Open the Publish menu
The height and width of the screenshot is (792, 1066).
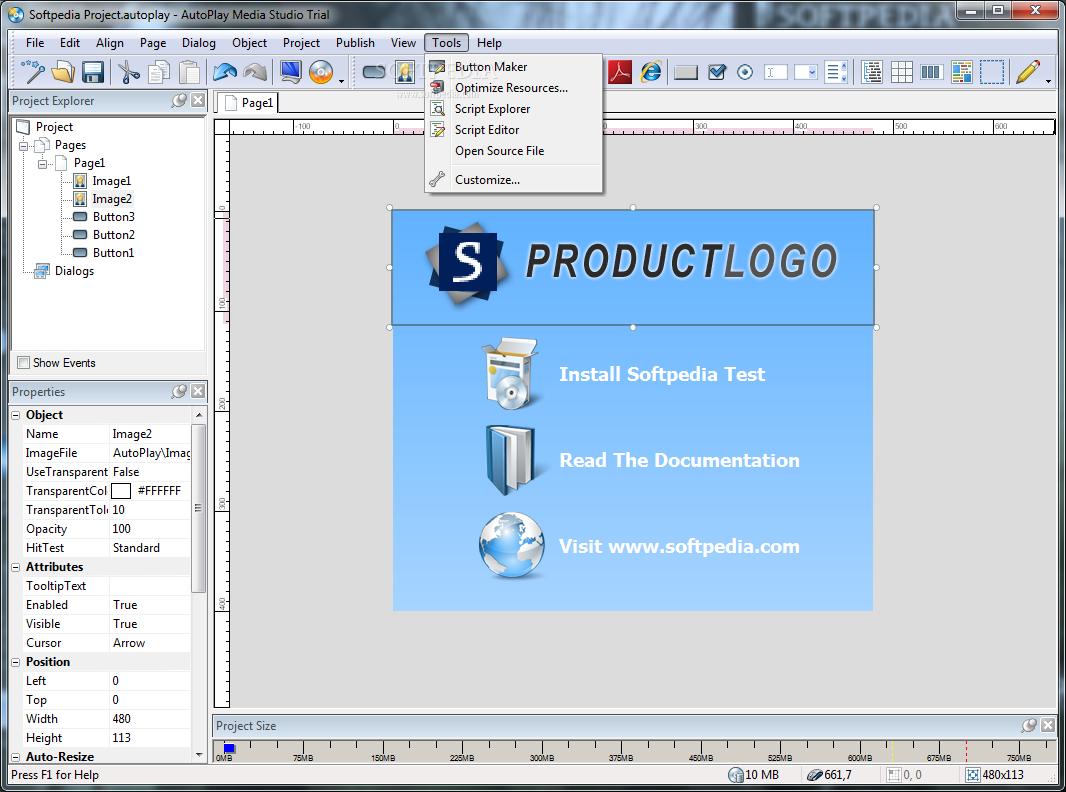pyautogui.click(x=355, y=43)
